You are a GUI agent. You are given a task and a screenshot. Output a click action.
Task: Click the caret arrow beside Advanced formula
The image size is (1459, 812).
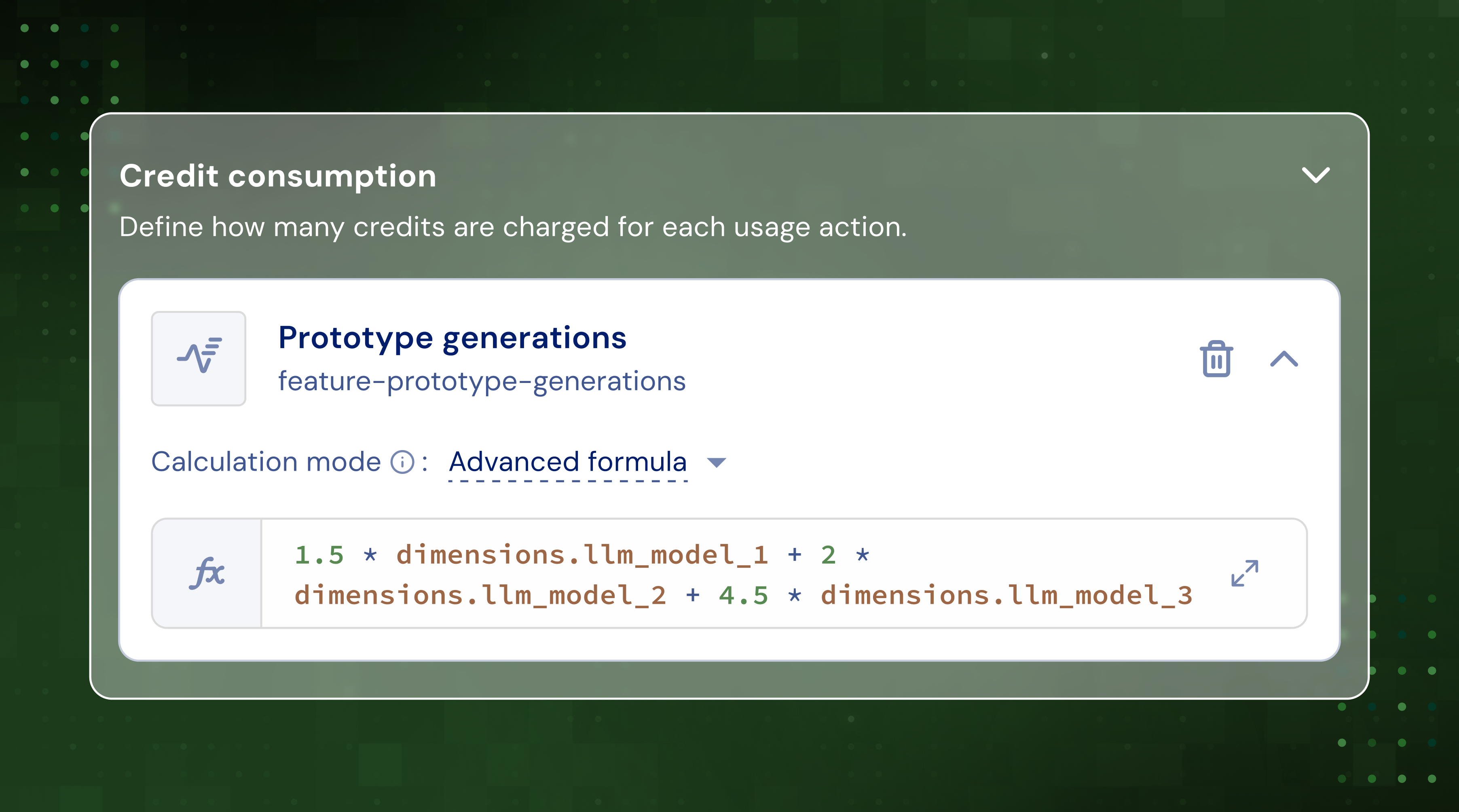tap(717, 463)
